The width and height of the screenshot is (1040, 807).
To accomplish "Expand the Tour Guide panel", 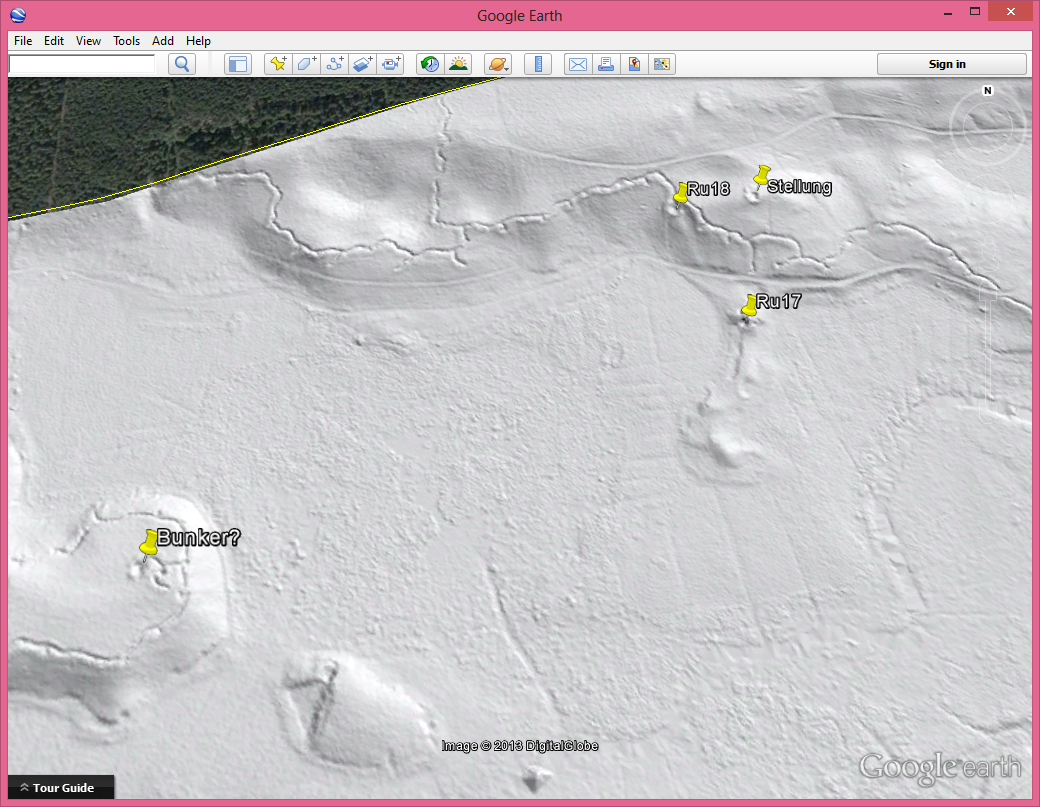I will [x=61, y=788].
